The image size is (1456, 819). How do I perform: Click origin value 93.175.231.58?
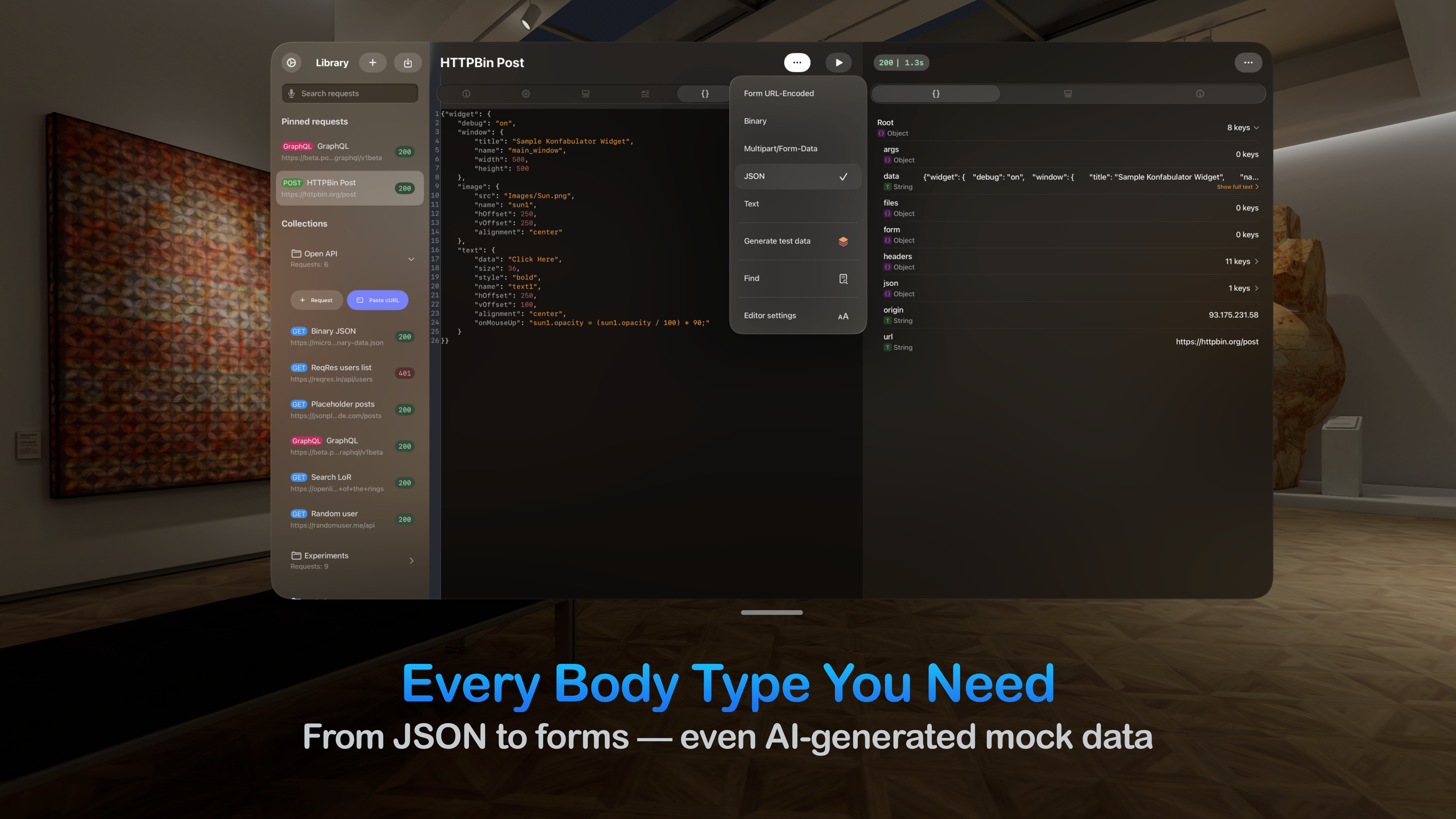(1233, 315)
